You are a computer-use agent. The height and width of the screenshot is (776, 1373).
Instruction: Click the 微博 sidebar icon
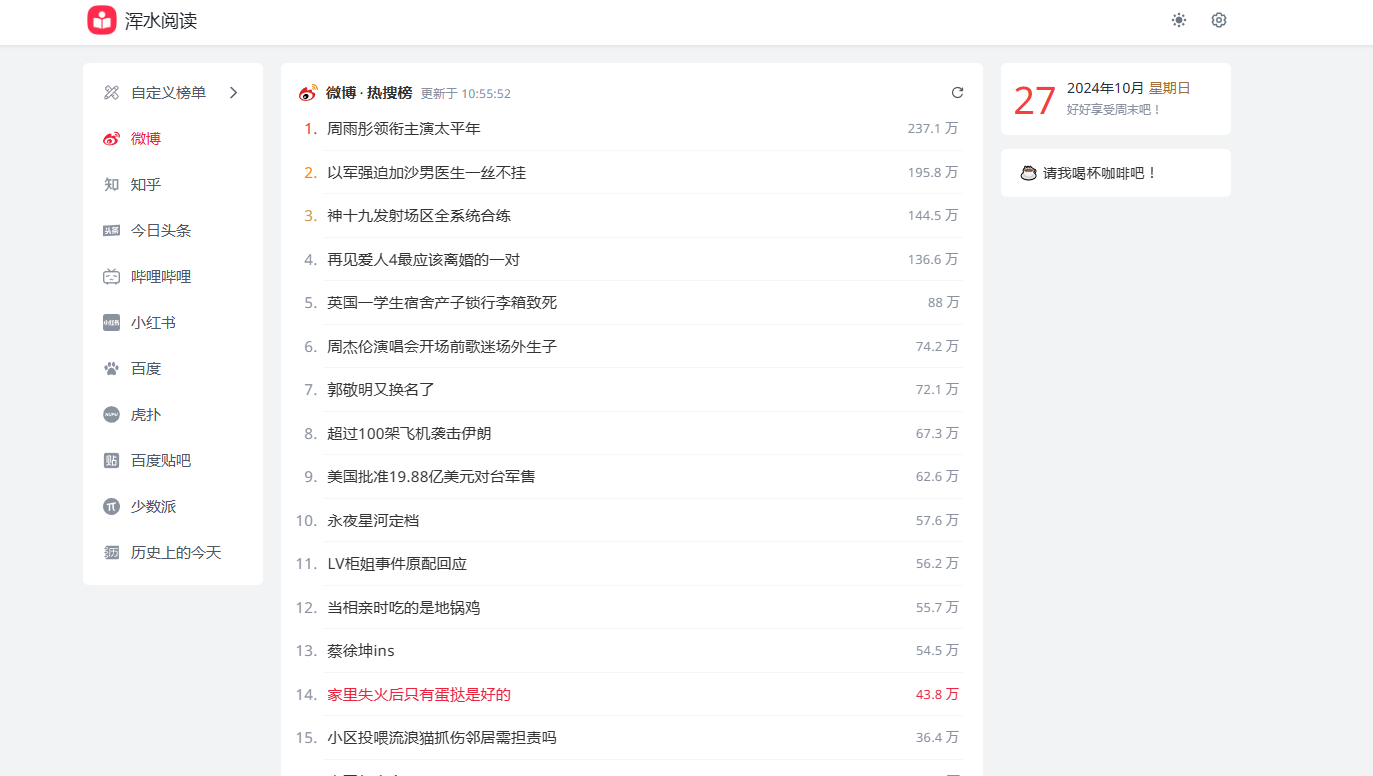pos(111,139)
